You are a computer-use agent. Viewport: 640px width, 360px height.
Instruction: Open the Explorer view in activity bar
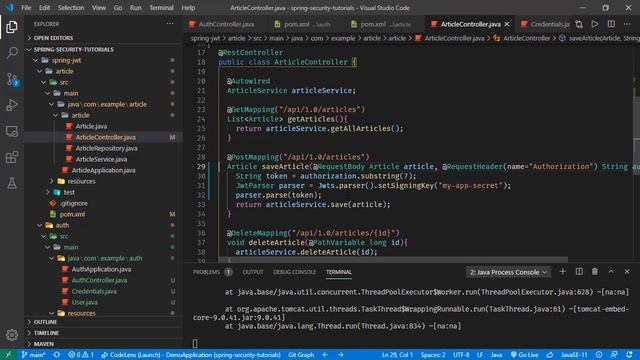pyautogui.click(x=12, y=27)
